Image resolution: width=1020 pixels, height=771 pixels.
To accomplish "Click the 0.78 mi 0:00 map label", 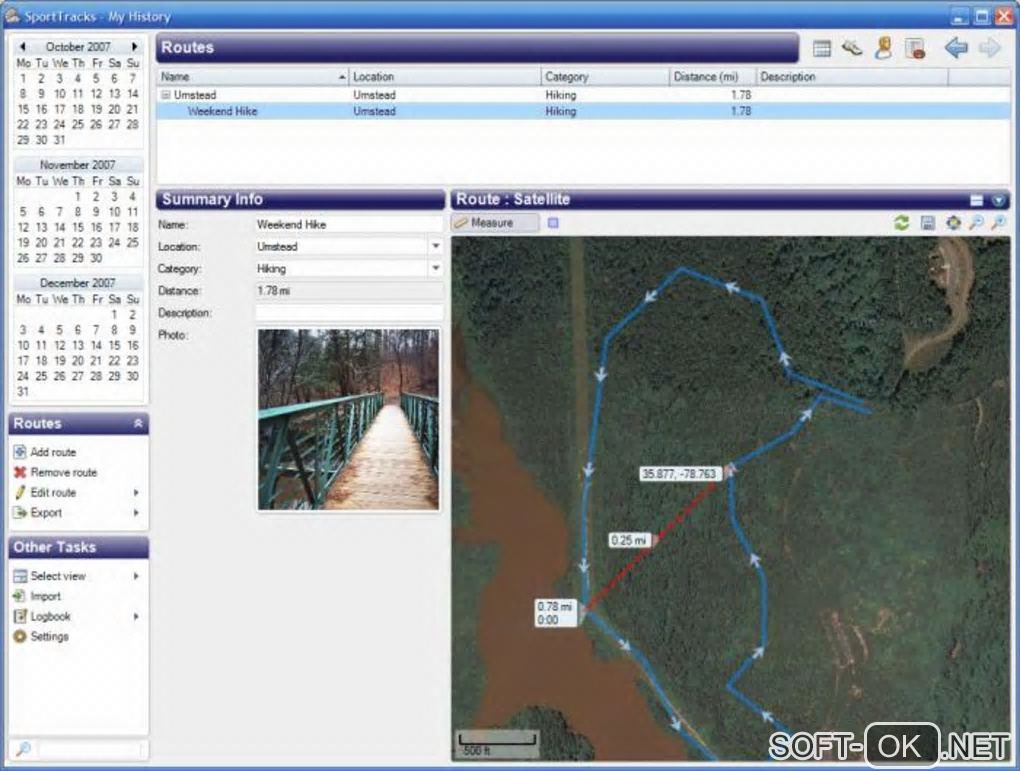I will [555, 613].
